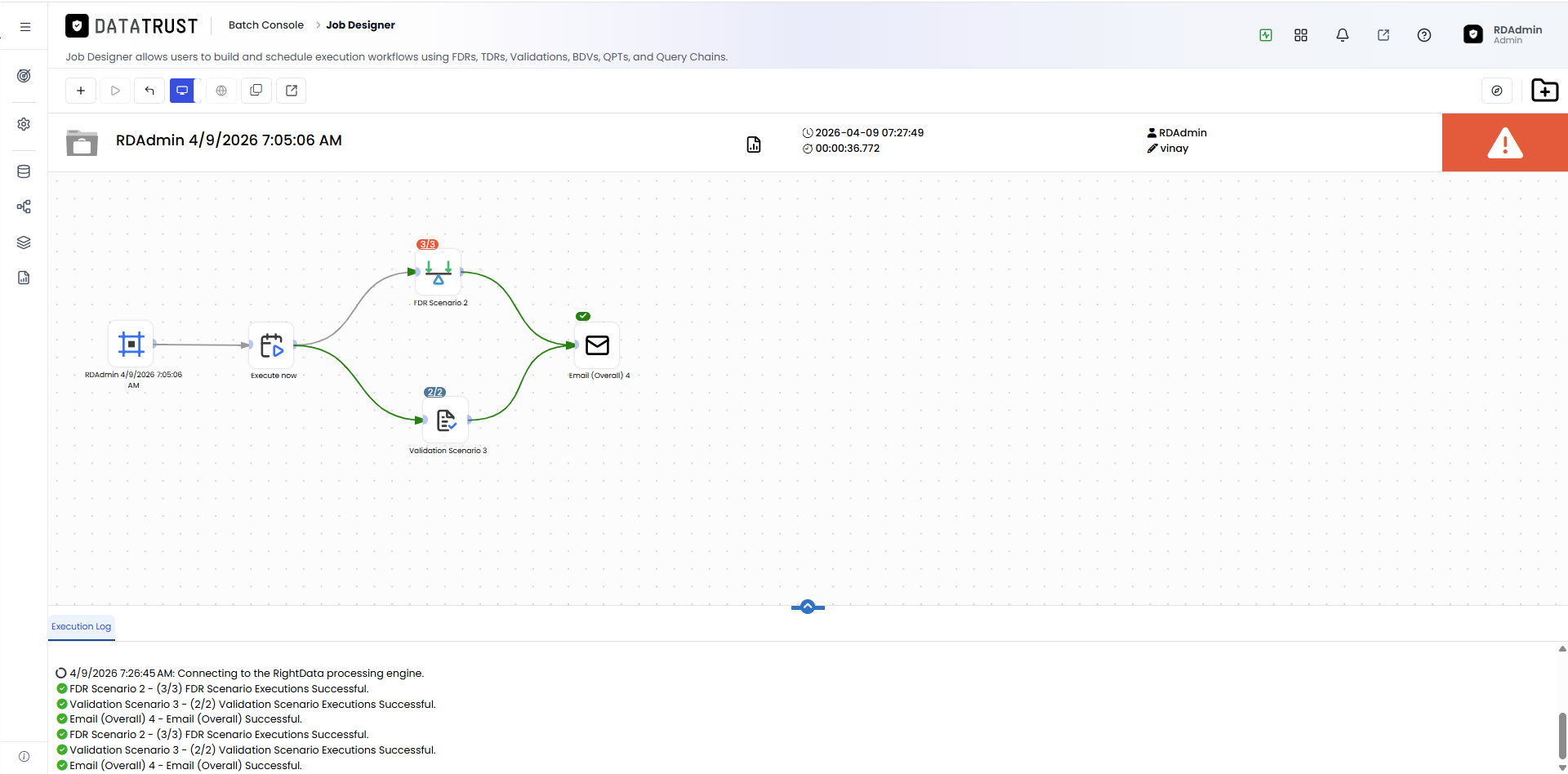1568x774 pixels.
Task: Click the add folder icon
Action: pyautogui.click(x=1544, y=91)
